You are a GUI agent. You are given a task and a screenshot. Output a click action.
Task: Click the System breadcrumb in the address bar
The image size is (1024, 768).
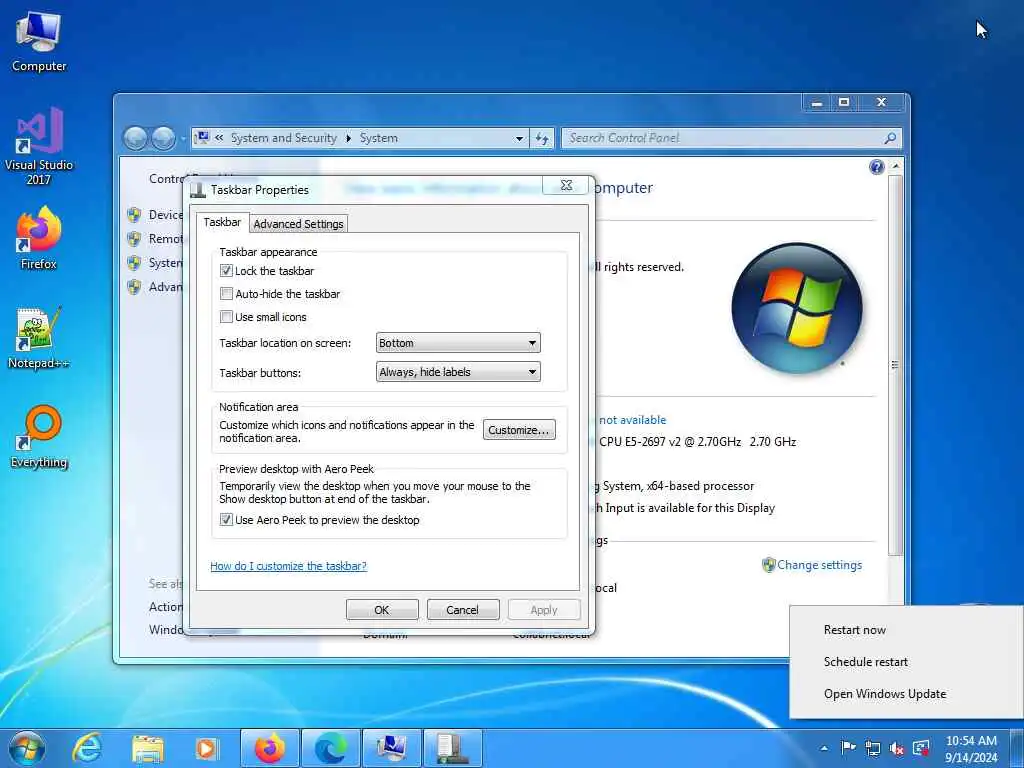pyautogui.click(x=379, y=138)
